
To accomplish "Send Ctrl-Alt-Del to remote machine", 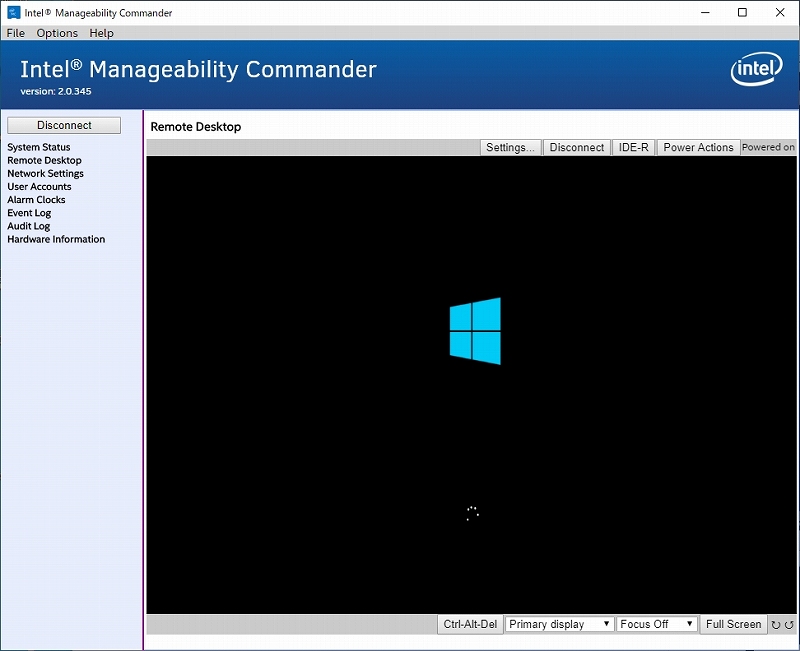I will click(470, 624).
